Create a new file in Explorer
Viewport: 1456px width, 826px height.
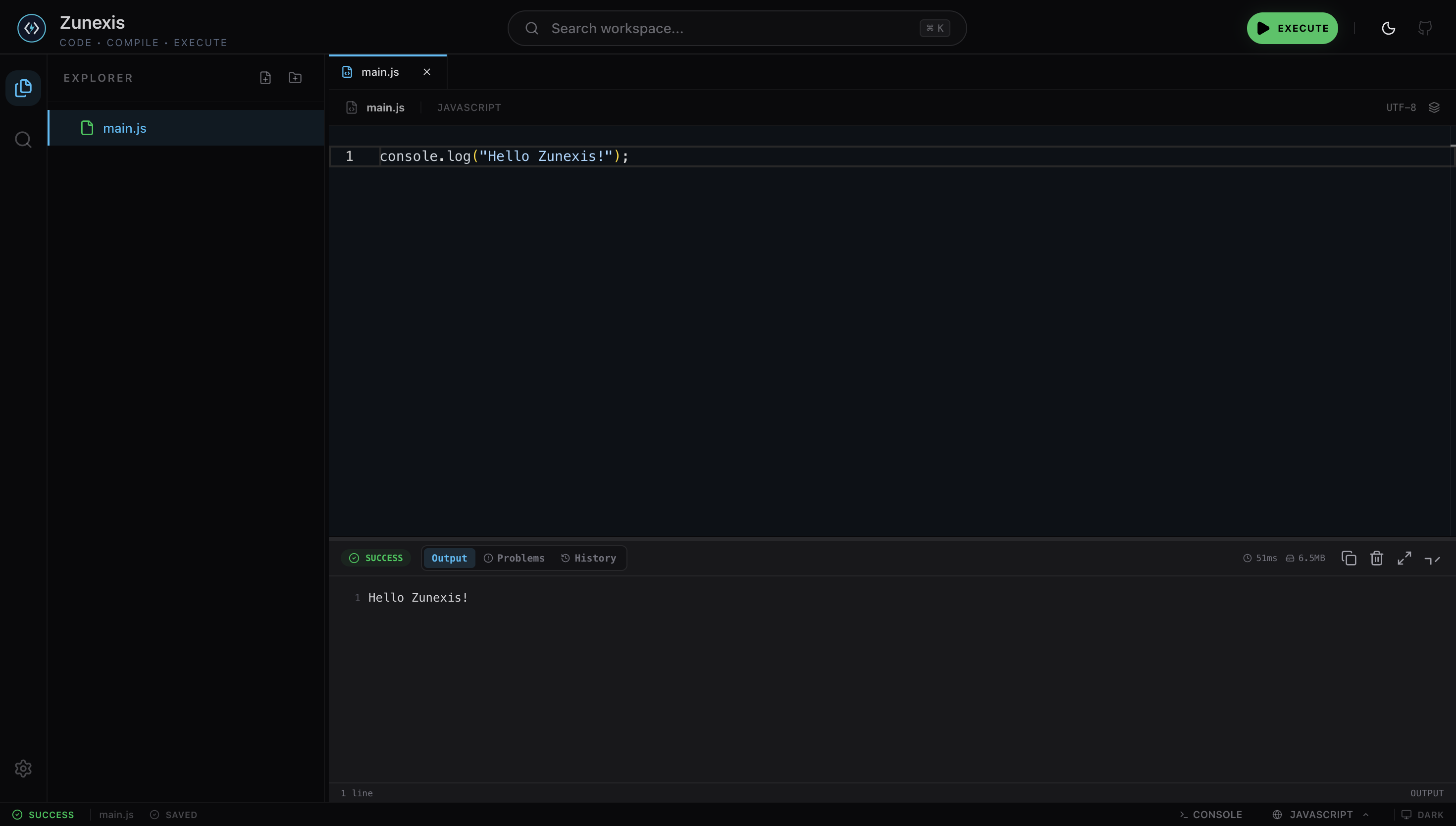[x=265, y=78]
